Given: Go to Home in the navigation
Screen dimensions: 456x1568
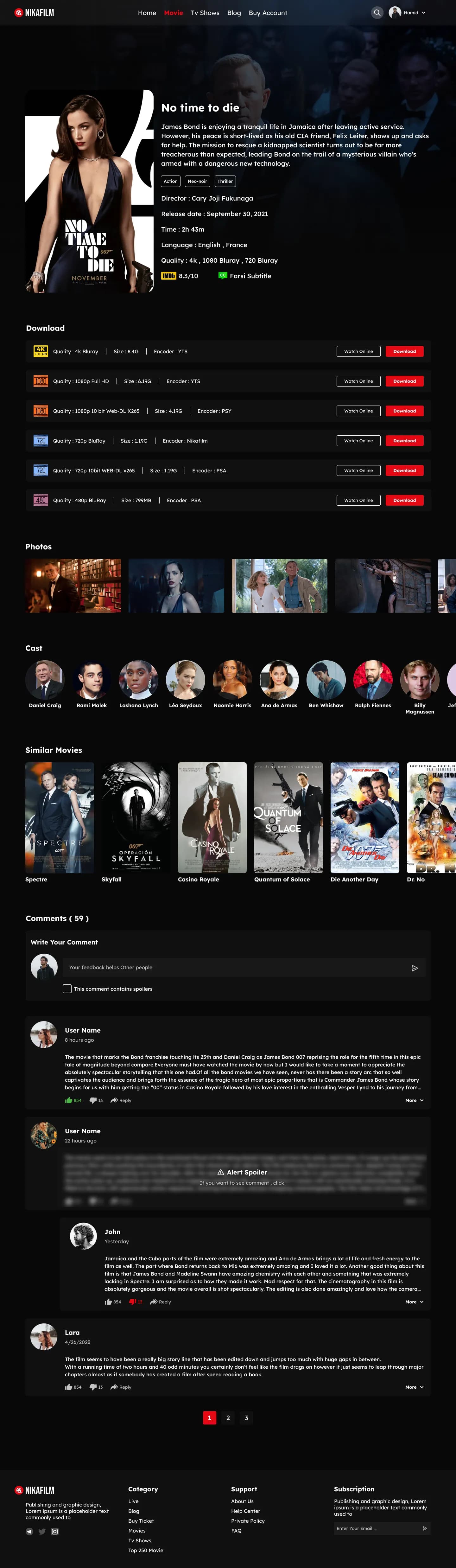Looking at the screenshot, I should (x=147, y=13).
